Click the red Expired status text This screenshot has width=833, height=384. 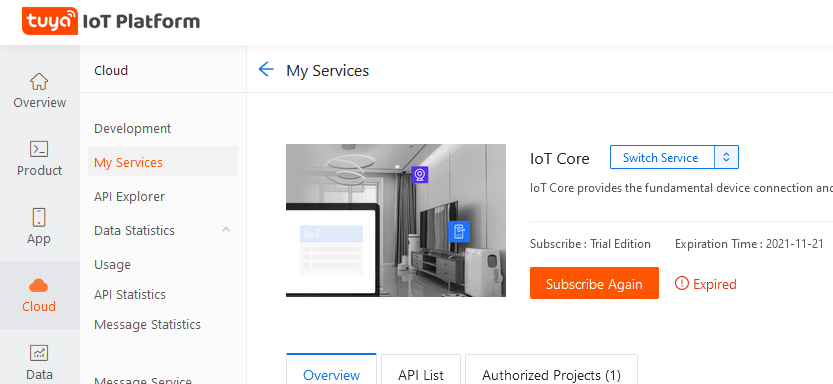[x=715, y=284]
